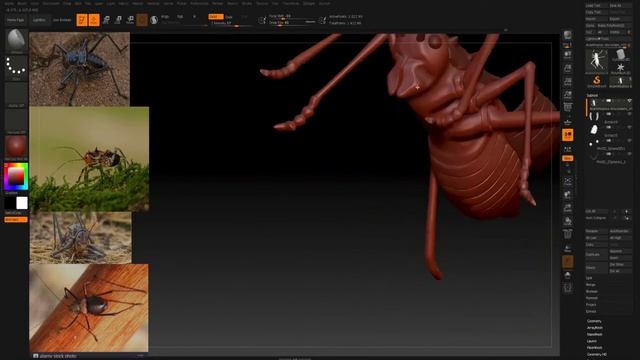The image size is (640, 360).
Task: Open the Brush menu
Action: click(x=22, y=3)
